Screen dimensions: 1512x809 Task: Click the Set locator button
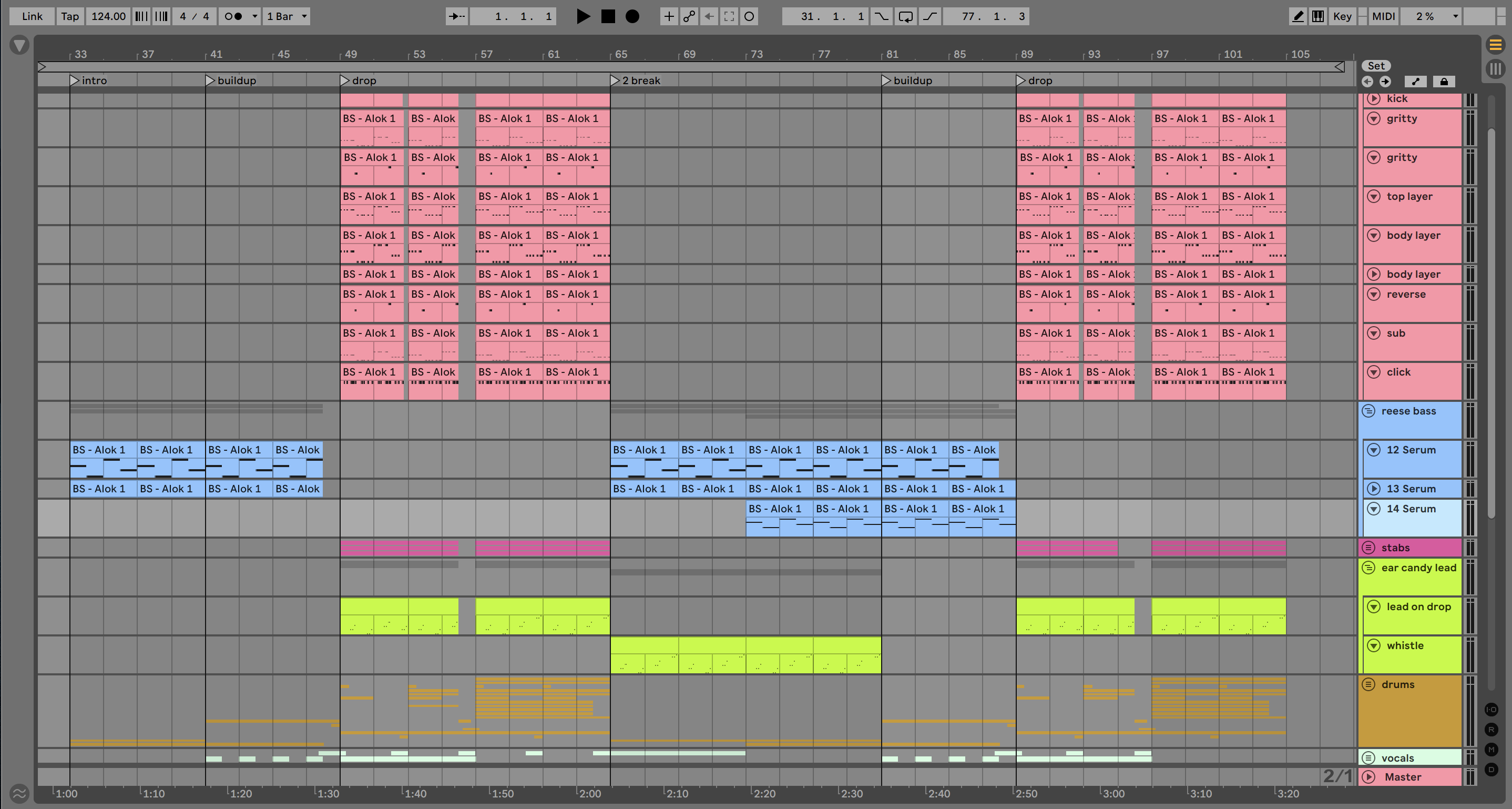click(x=1376, y=66)
